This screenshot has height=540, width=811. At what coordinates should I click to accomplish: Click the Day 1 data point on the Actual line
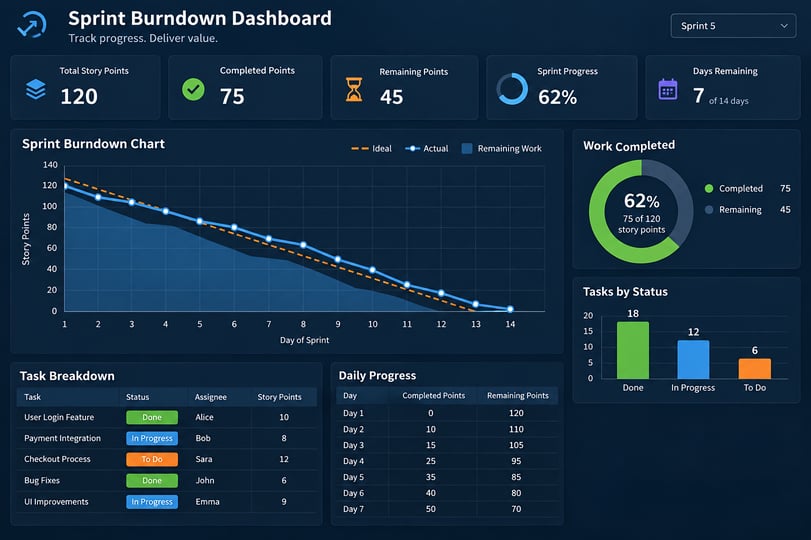coord(65,186)
